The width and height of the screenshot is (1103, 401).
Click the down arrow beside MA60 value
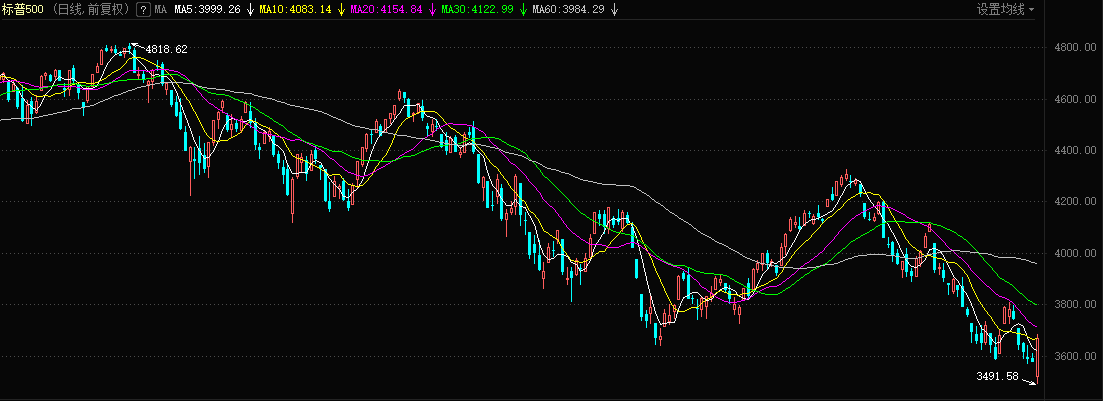tap(615, 10)
